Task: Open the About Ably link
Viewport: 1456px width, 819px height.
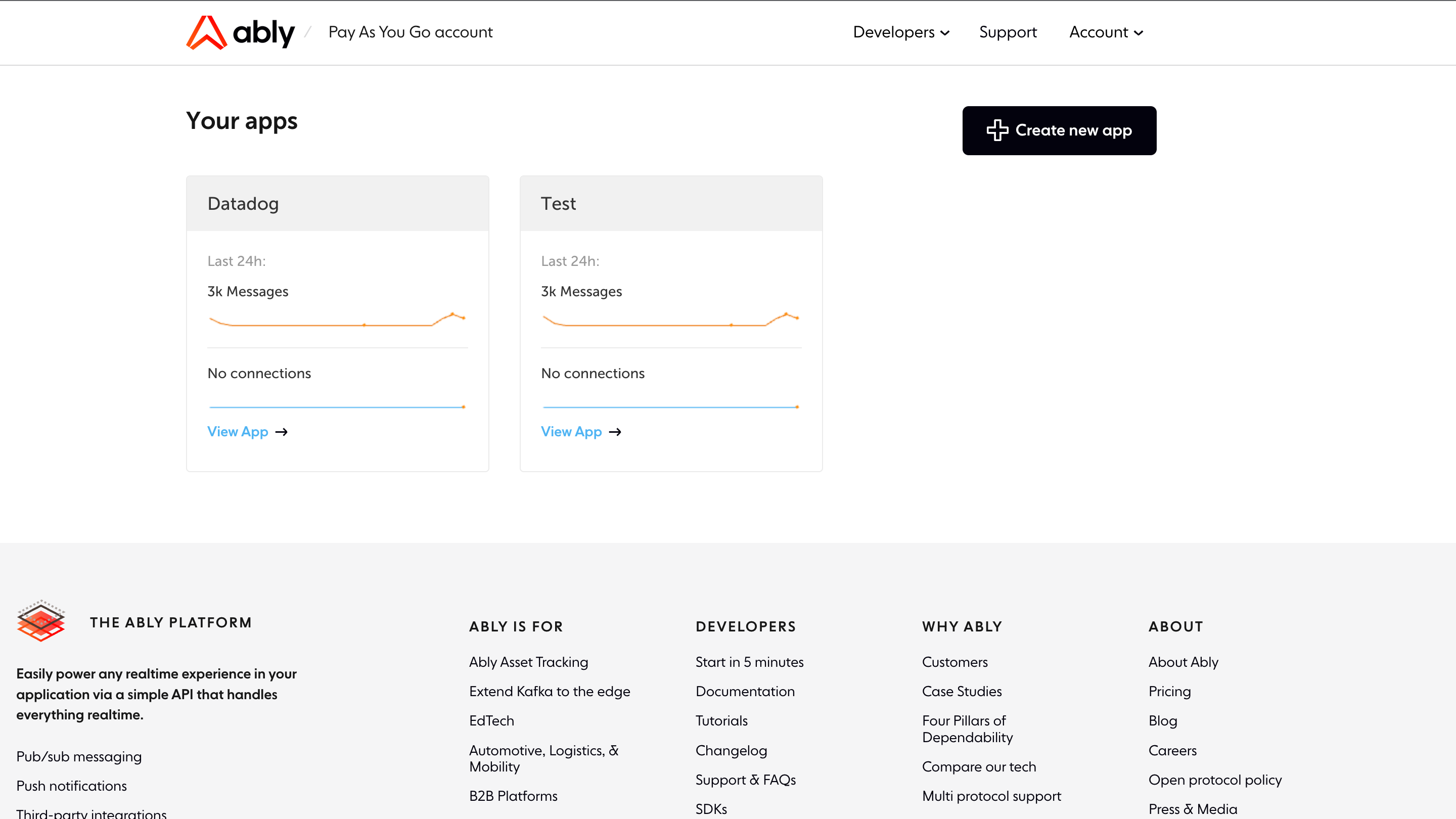Action: (1183, 662)
